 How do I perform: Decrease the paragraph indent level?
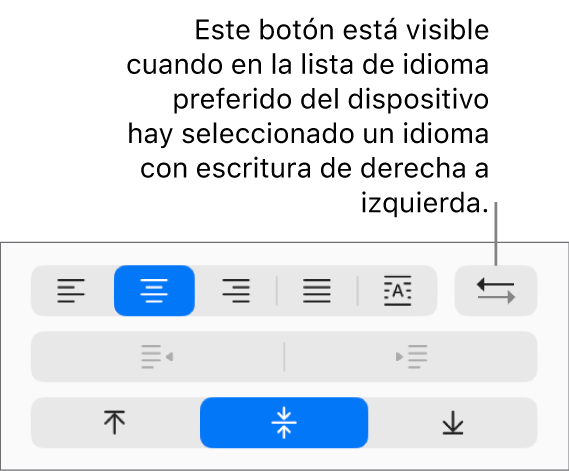click(x=157, y=357)
